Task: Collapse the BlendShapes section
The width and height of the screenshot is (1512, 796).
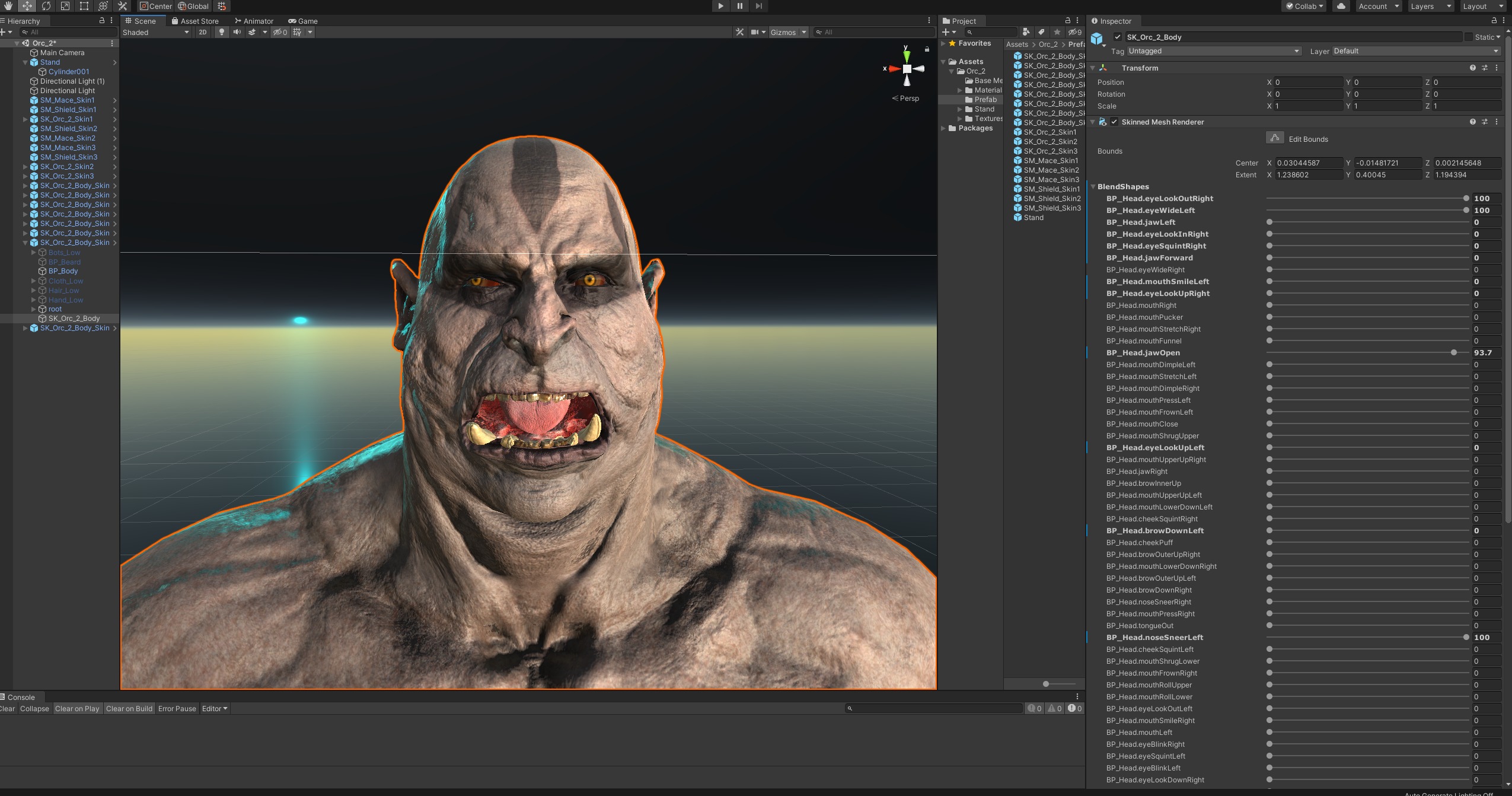Action: [1093, 186]
